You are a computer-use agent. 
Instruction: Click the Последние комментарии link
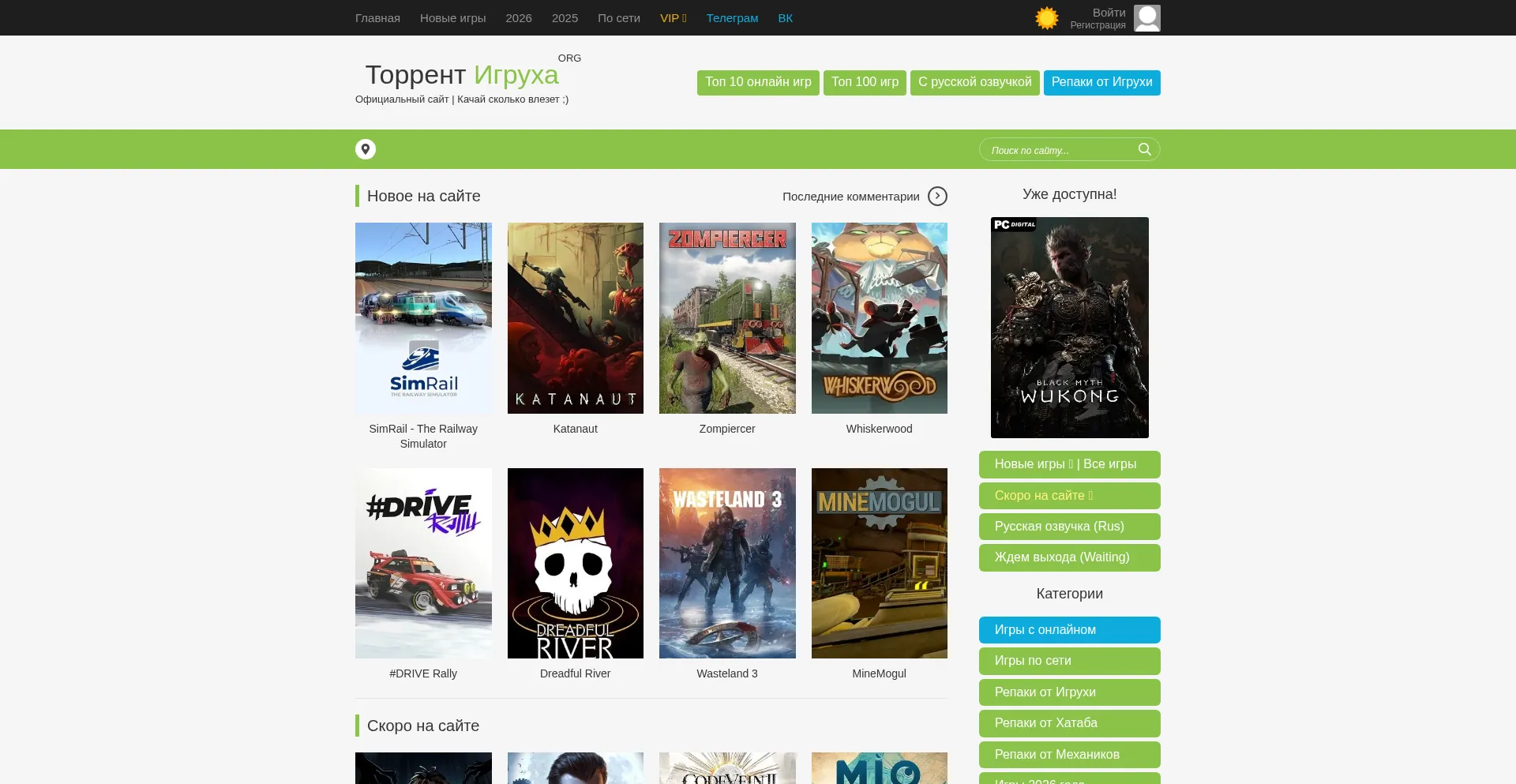851,197
